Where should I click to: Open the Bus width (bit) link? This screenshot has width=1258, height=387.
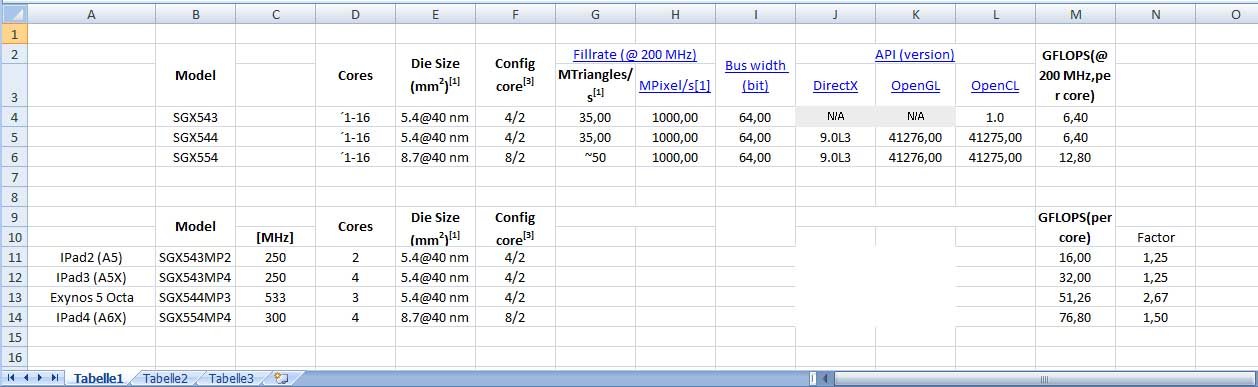(756, 76)
